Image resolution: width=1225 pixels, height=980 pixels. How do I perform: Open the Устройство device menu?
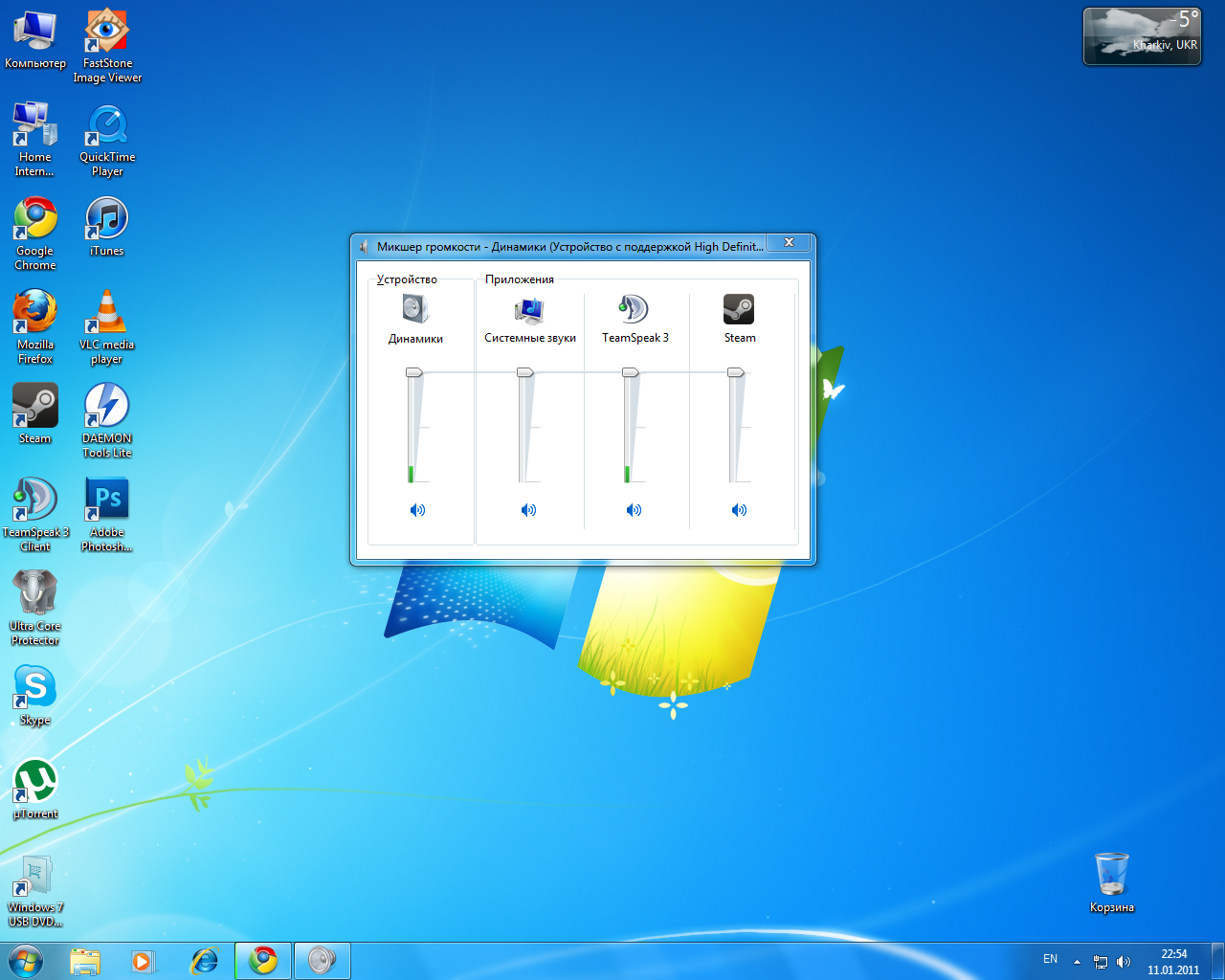pyautogui.click(x=407, y=279)
